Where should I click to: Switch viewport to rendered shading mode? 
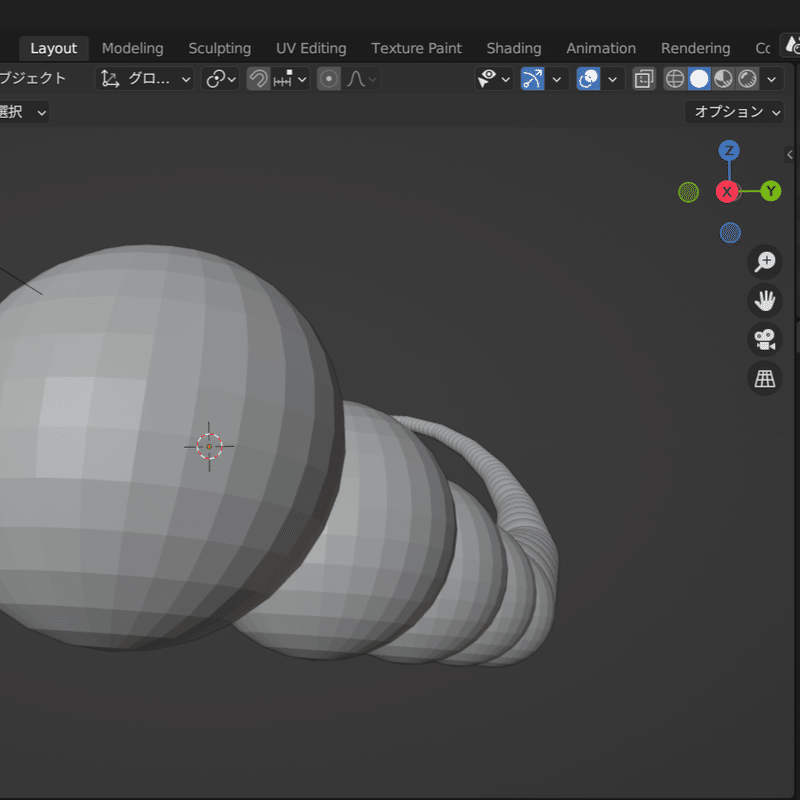pyautogui.click(x=746, y=79)
